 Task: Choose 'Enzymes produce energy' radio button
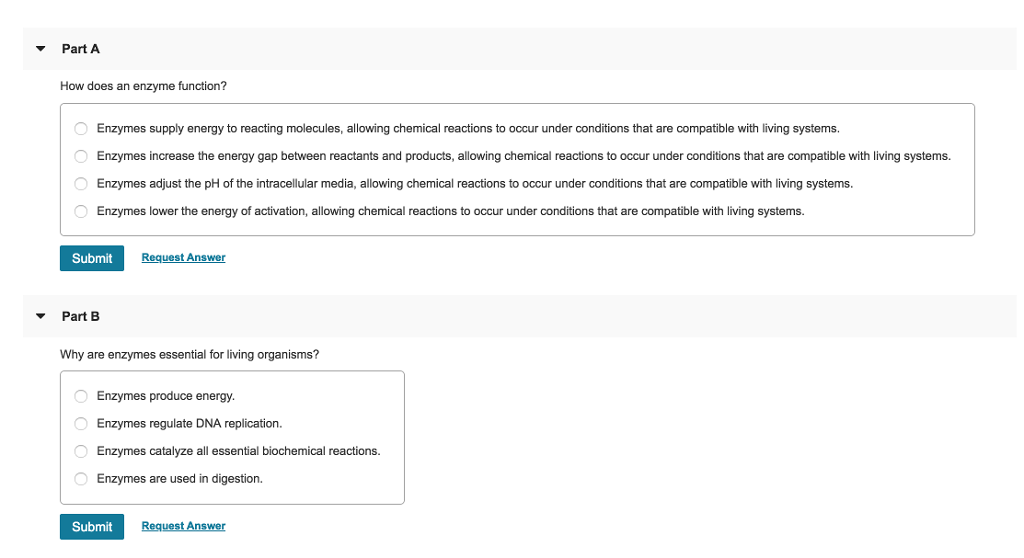pos(80,396)
